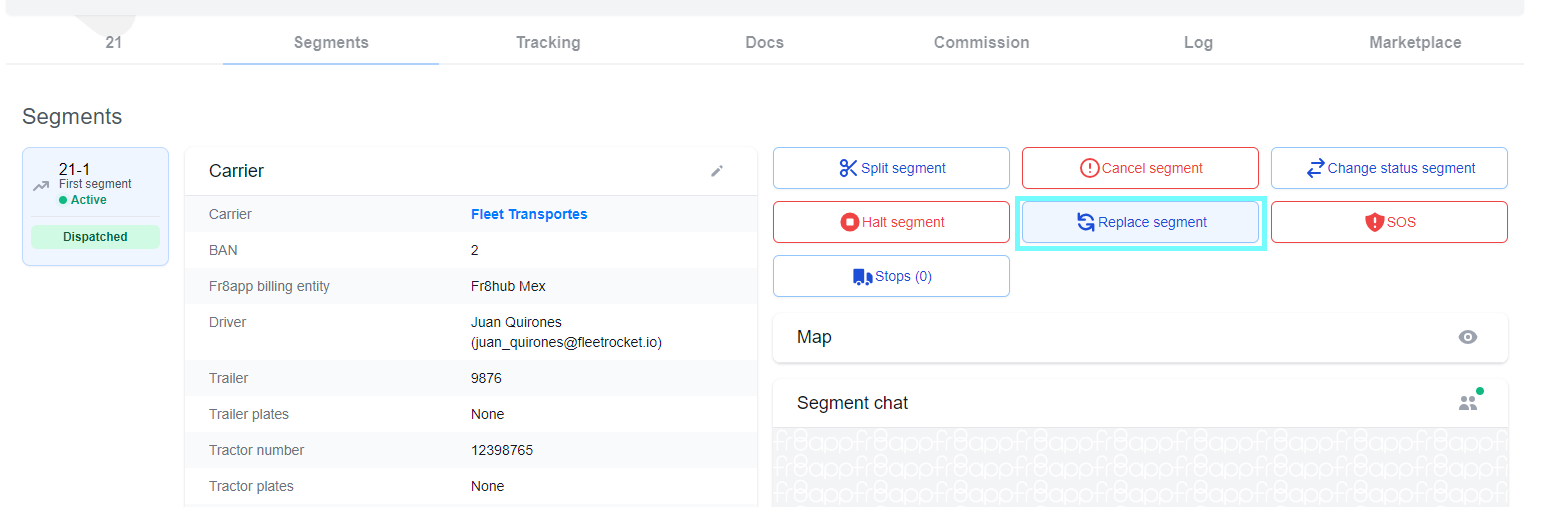
Task: Click the Carrier panel heading
Action: (236, 171)
